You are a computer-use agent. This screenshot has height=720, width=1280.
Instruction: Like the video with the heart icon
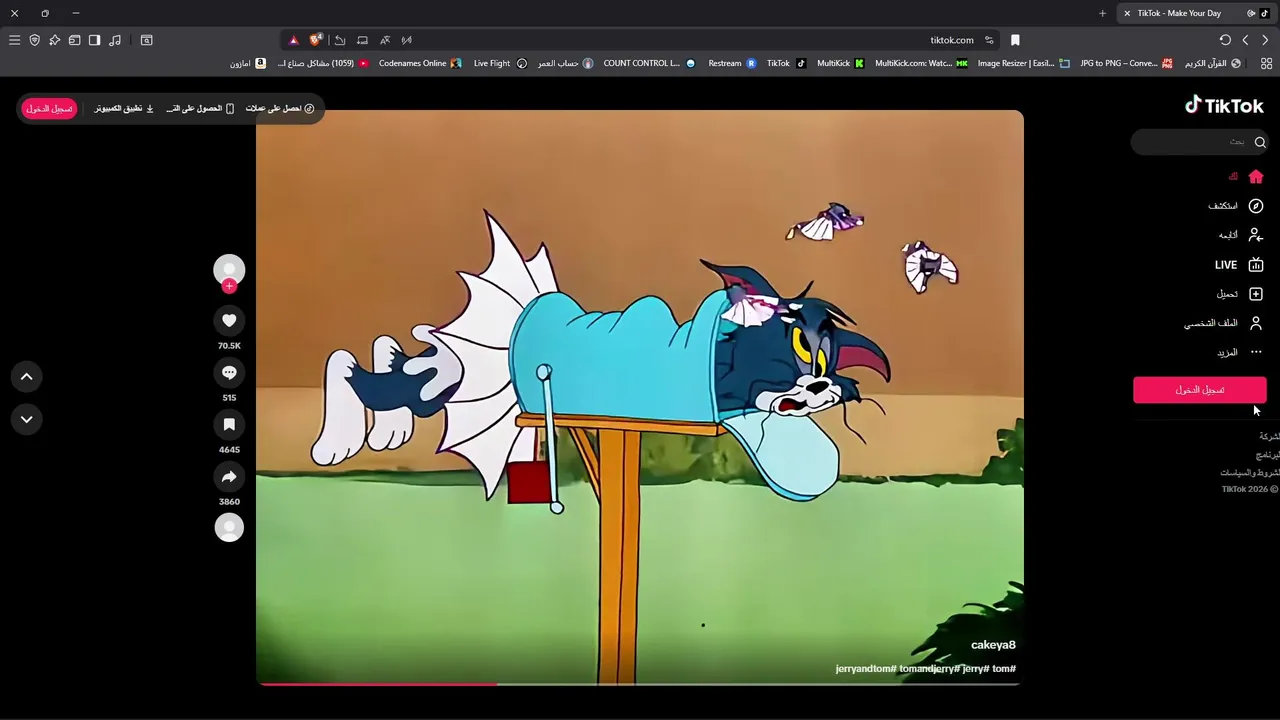[x=229, y=320]
